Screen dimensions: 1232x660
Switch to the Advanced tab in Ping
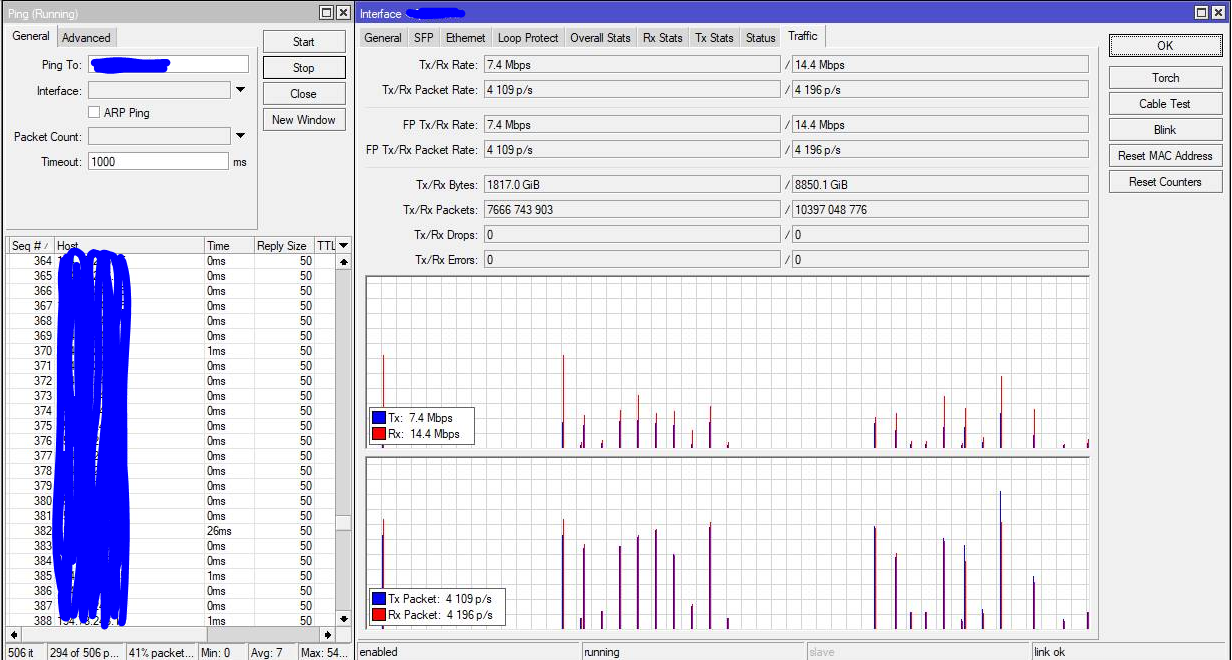(86, 37)
